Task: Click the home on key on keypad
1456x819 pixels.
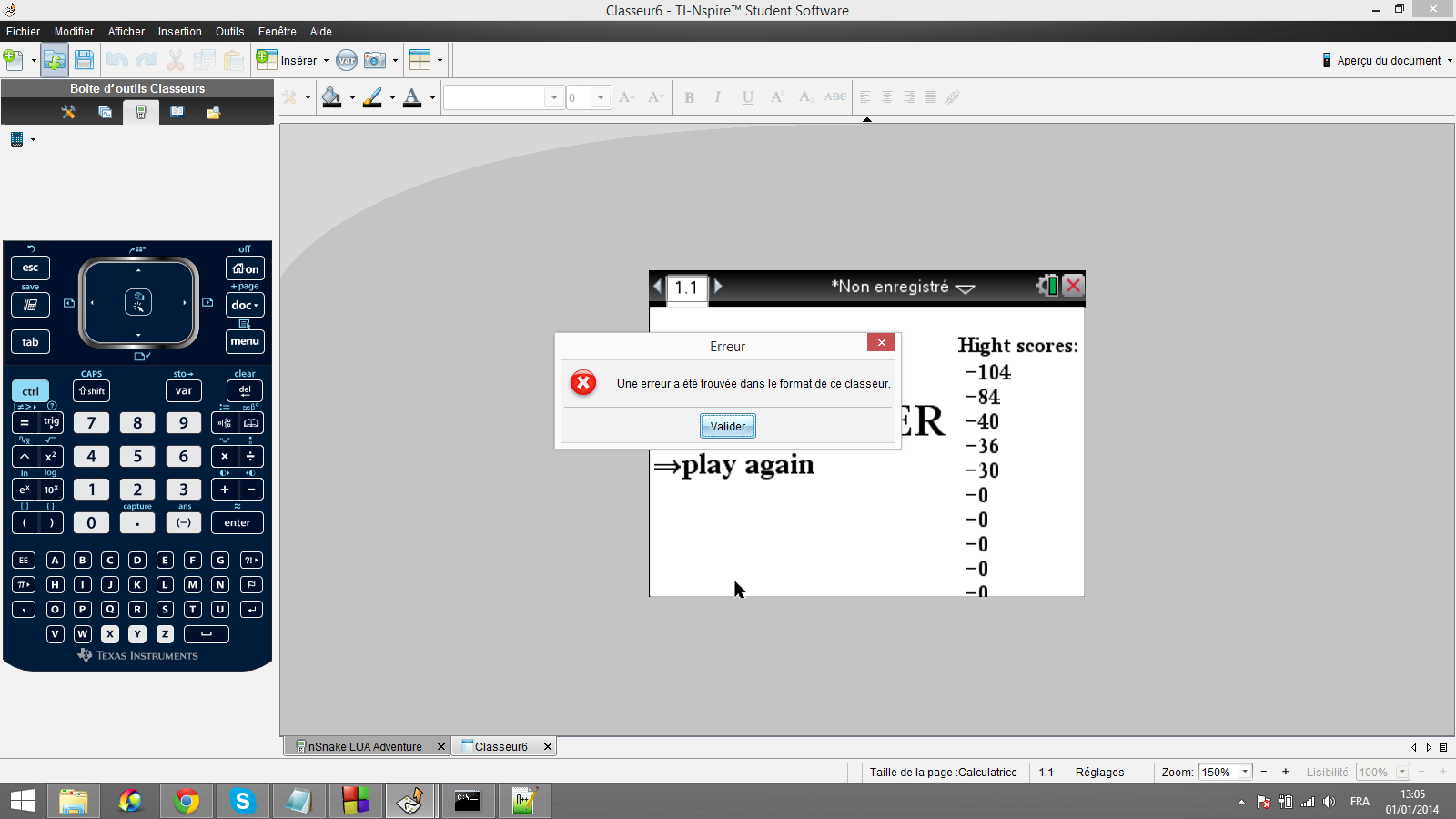Action: coord(245,268)
